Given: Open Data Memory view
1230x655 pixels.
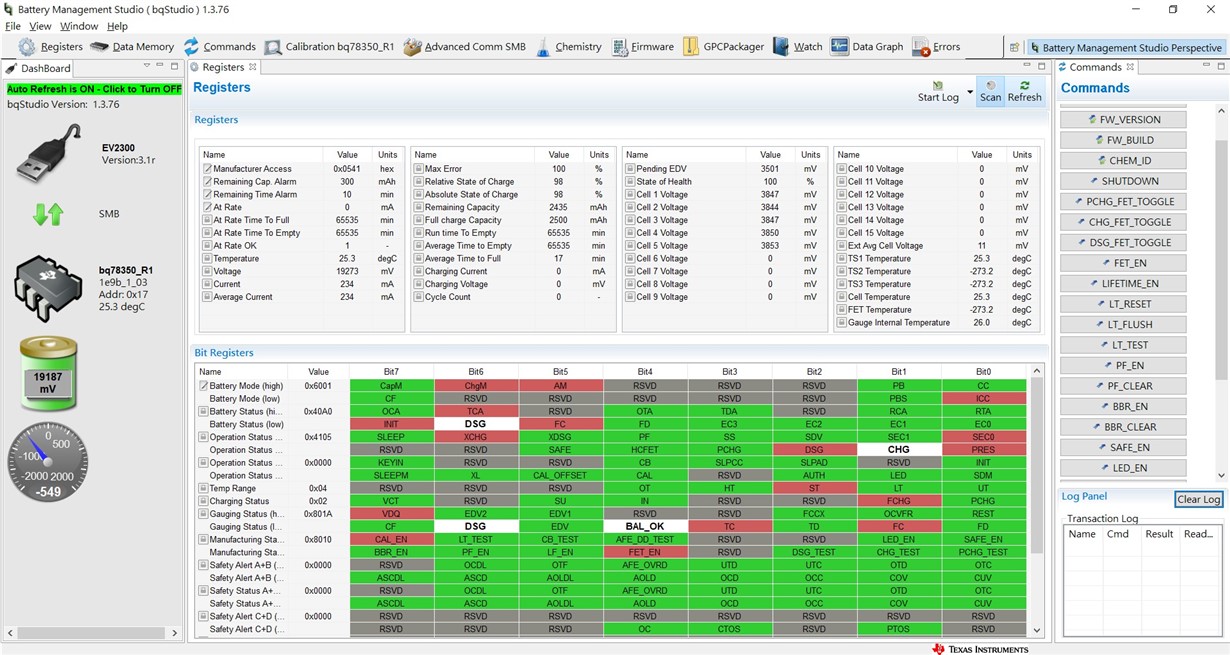Looking at the screenshot, I should pyautogui.click(x=131, y=47).
